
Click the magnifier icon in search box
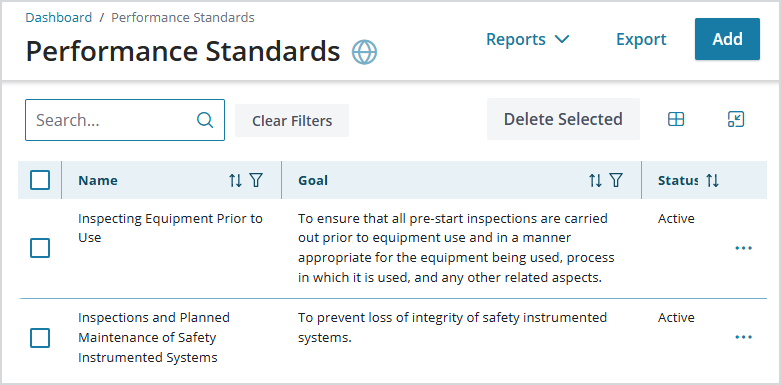pos(205,120)
